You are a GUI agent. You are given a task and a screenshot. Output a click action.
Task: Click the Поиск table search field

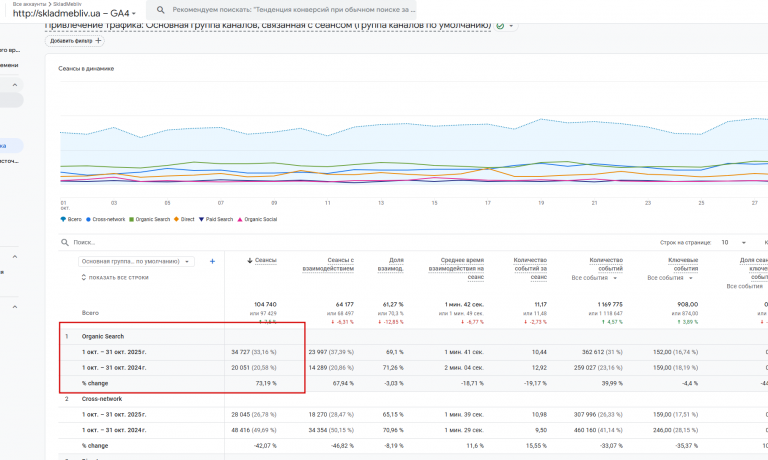84,242
